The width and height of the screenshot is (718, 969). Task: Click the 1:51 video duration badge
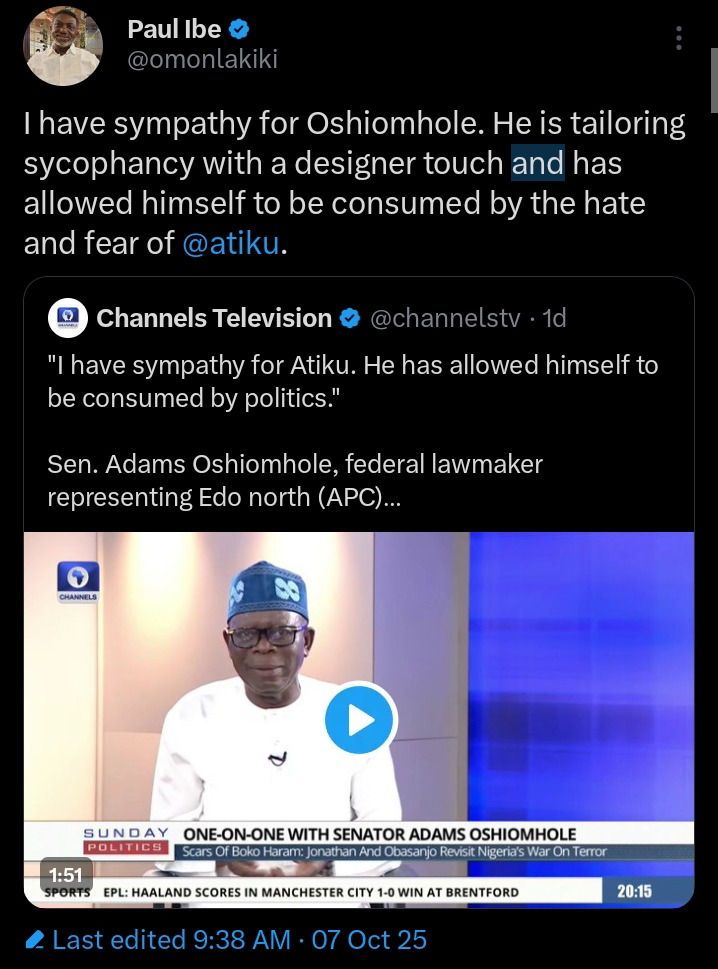point(65,875)
